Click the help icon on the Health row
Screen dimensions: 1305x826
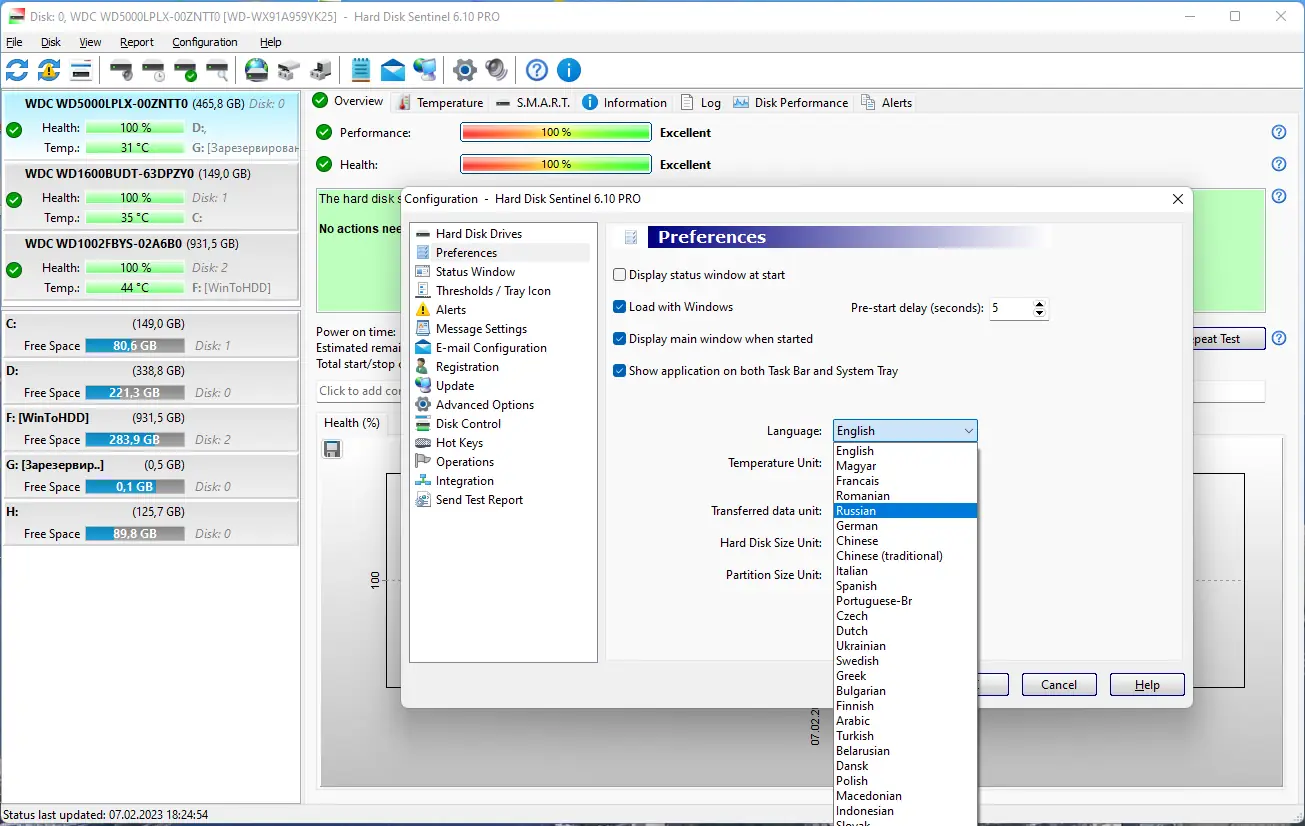pos(1278,164)
